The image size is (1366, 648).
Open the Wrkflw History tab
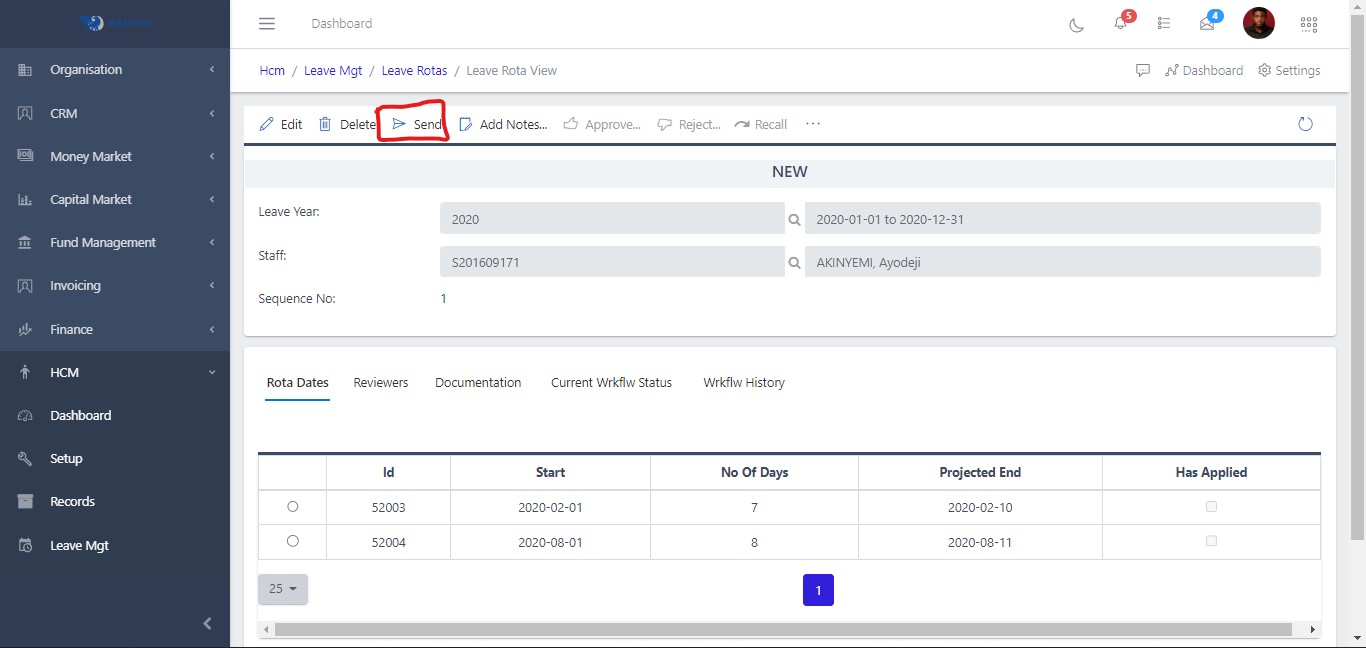(743, 383)
